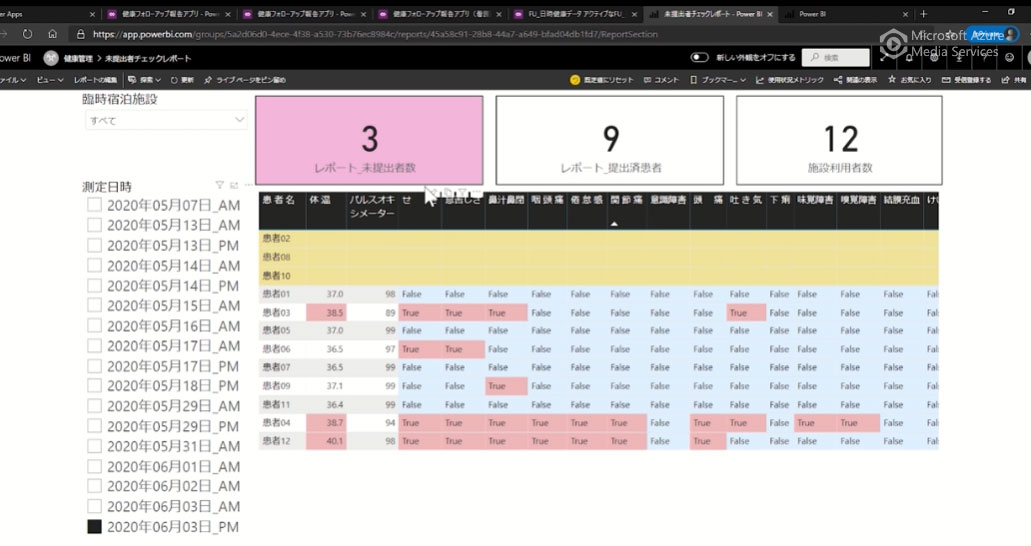
Task: Select 患者10 row in table
Action: pos(598,276)
